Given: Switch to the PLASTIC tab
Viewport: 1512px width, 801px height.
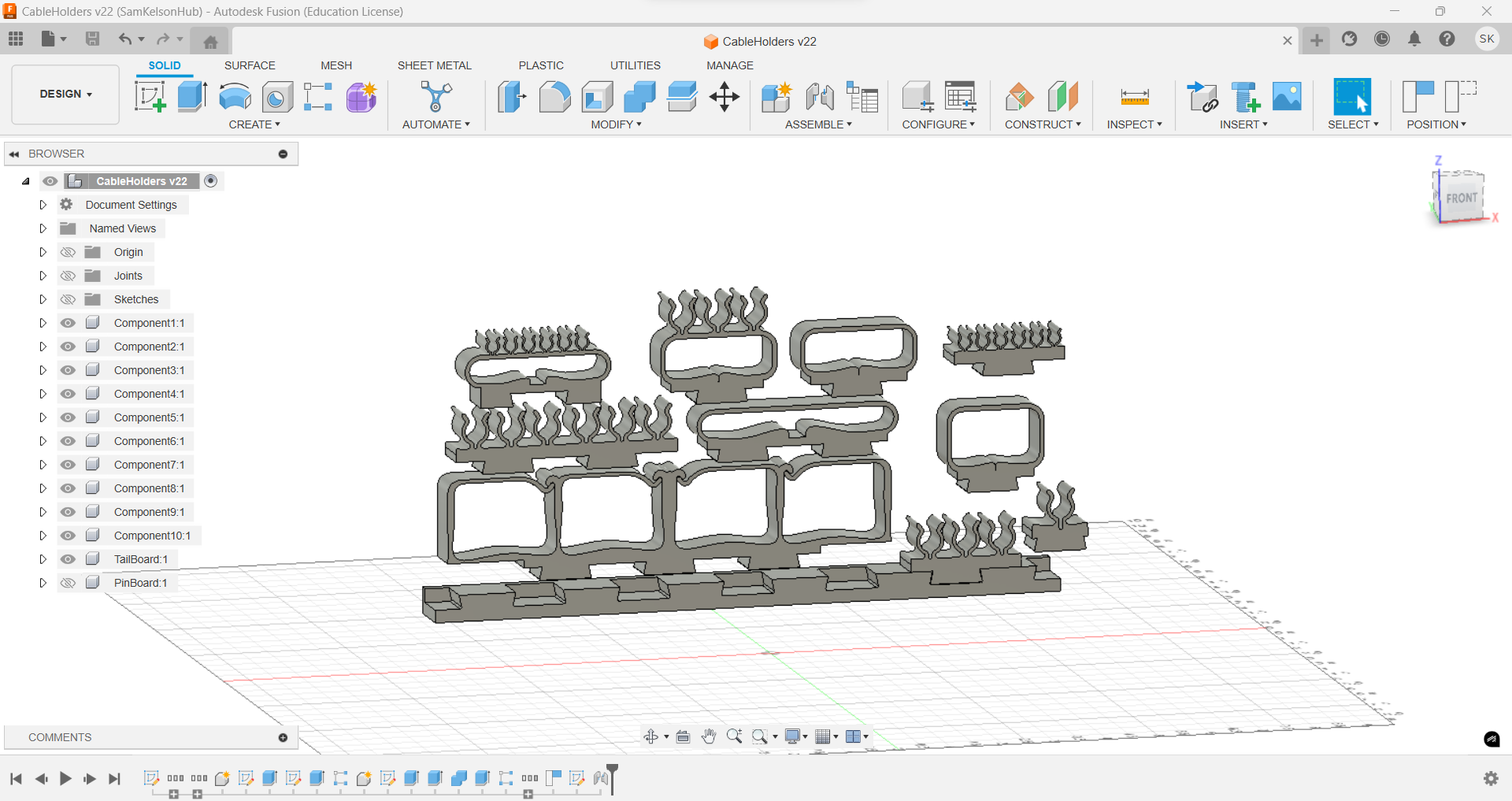Looking at the screenshot, I should pos(541,65).
